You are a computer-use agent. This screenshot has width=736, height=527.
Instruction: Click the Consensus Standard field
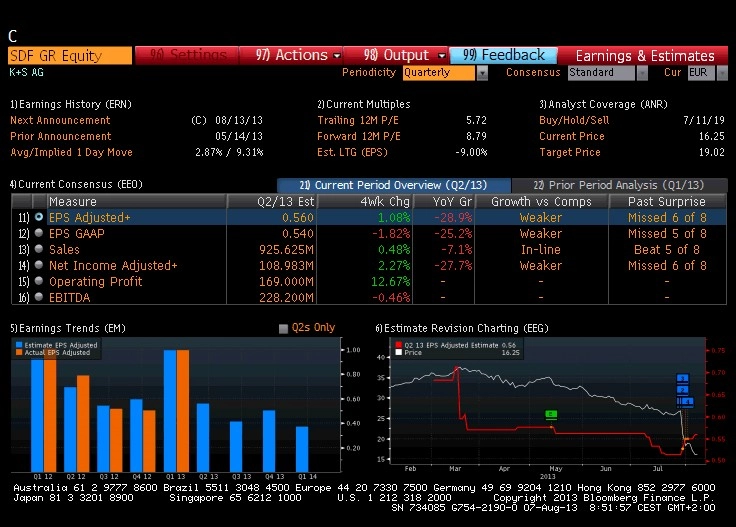coord(601,73)
